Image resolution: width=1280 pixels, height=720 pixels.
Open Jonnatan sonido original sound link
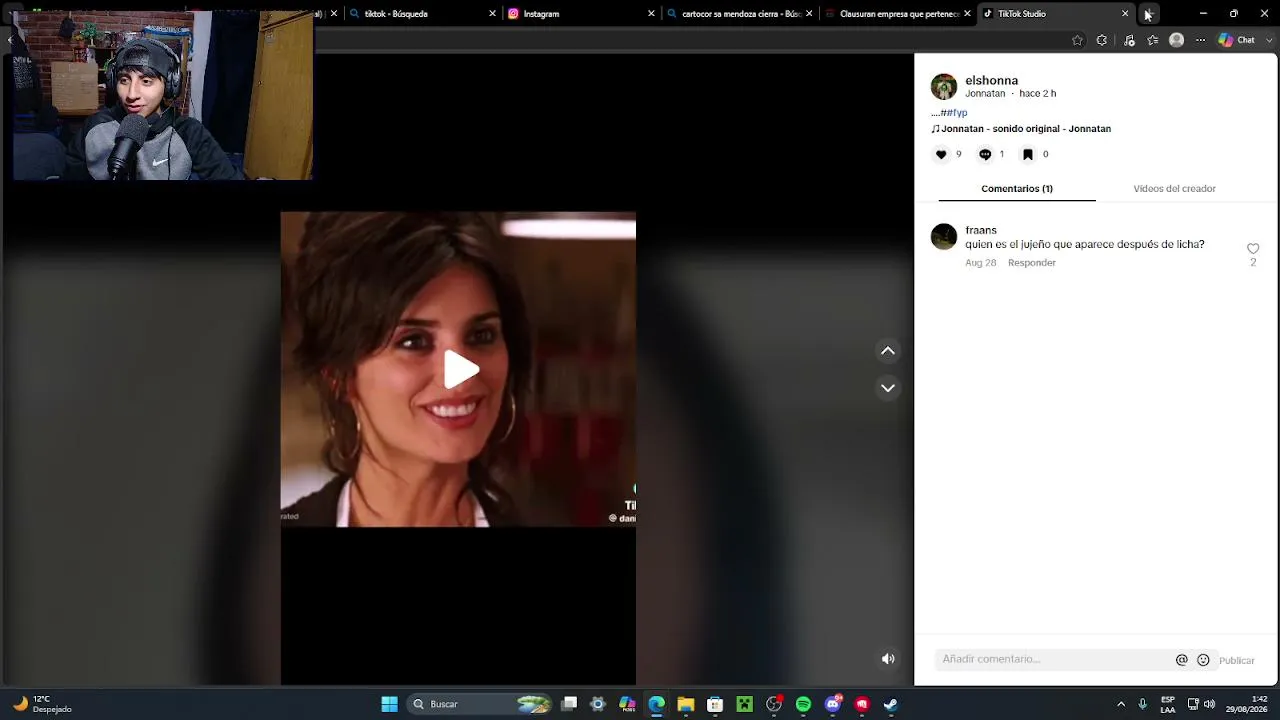coord(1022,129)
